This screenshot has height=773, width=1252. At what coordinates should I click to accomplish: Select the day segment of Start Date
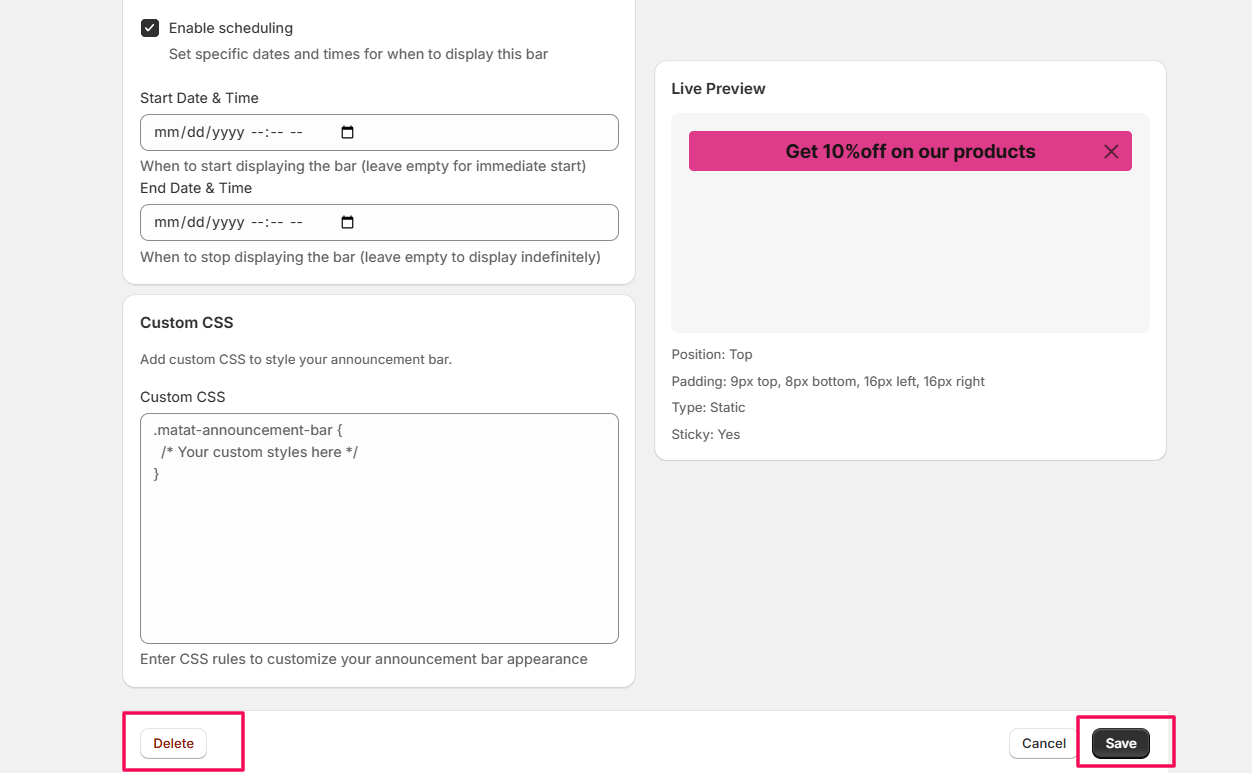pos(195,132)
